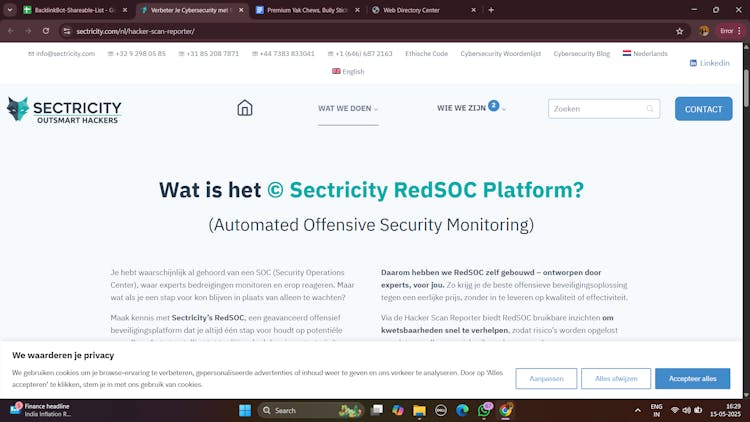Open clock and date in tray
This screenshot has height=422, width=750.
pos(725,411)
